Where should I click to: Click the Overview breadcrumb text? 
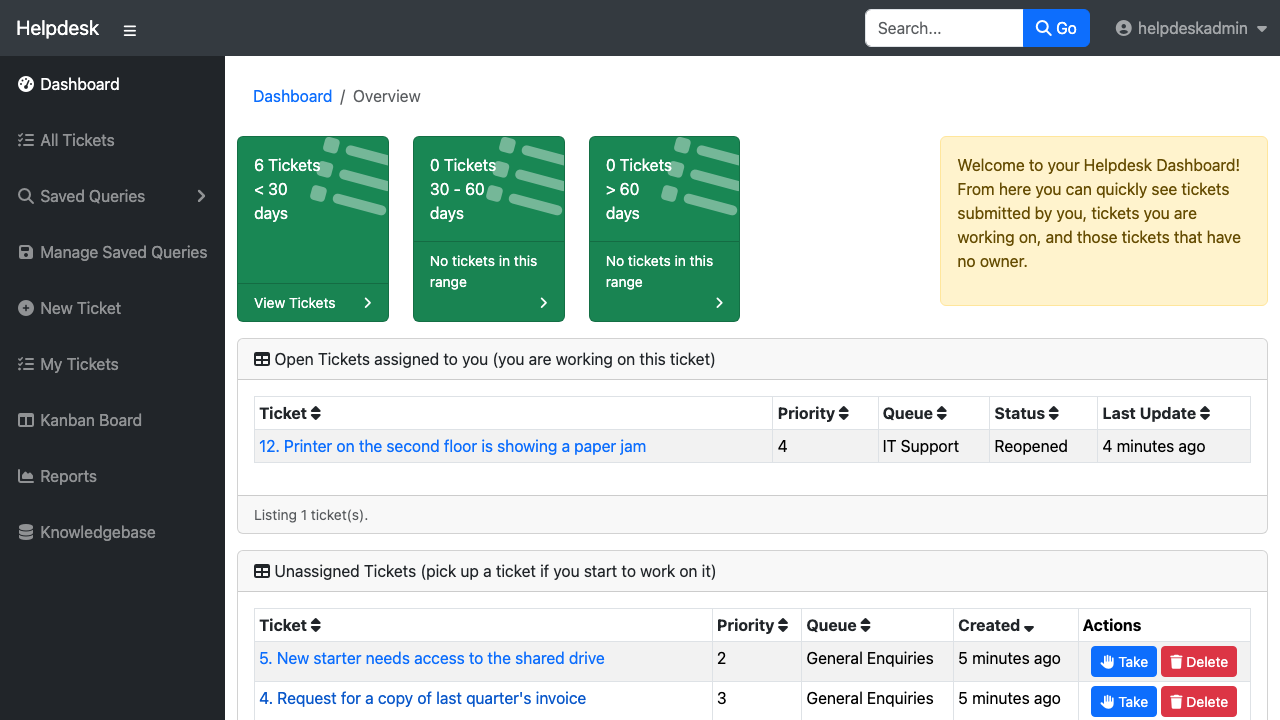pyautogui.click(x=386, y=96)
